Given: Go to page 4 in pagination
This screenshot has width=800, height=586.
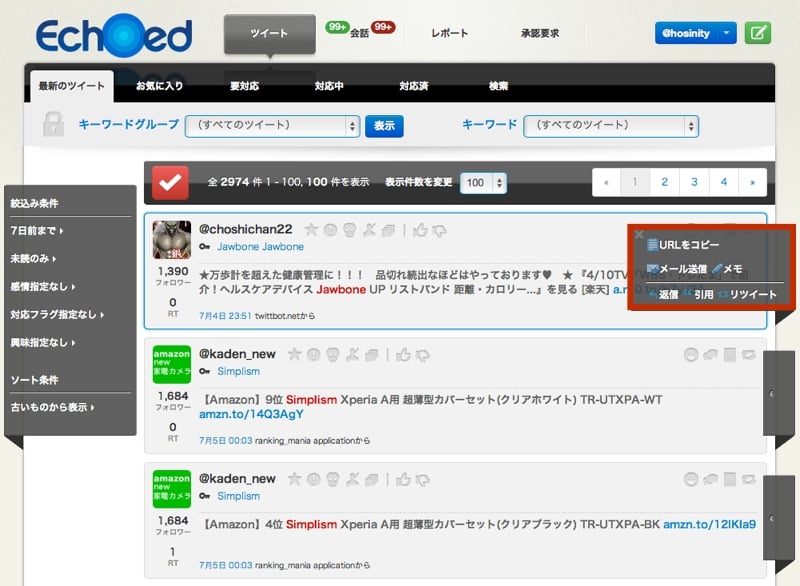Looking at the screenshot, I should pyautogui.click(x=723, y=182).
